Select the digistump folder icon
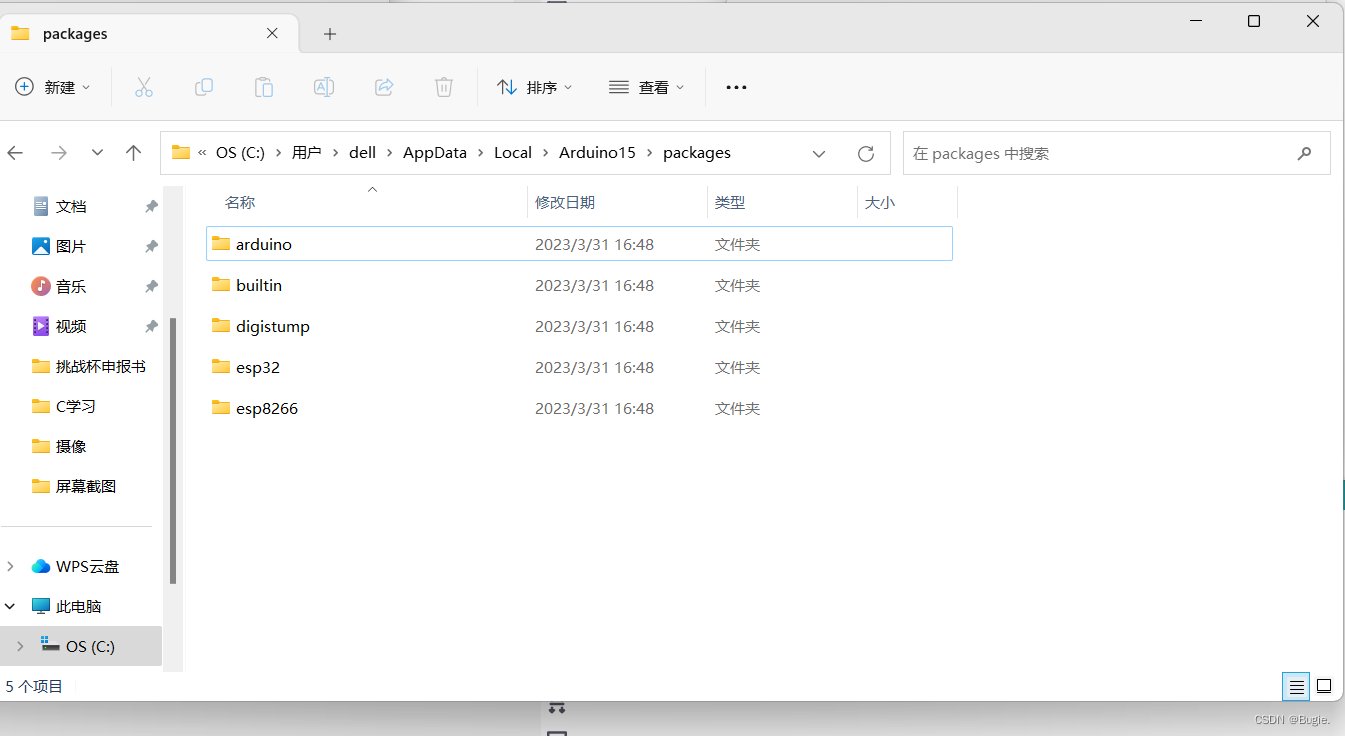Image resolution: width=1345 pixels, height=736 pixels. pos(221,325)
